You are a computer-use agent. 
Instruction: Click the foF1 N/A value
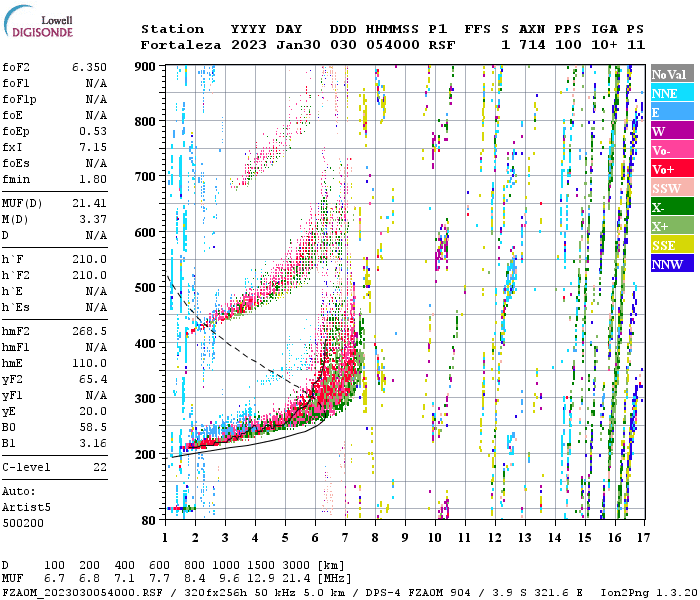[x=96, y=83]
